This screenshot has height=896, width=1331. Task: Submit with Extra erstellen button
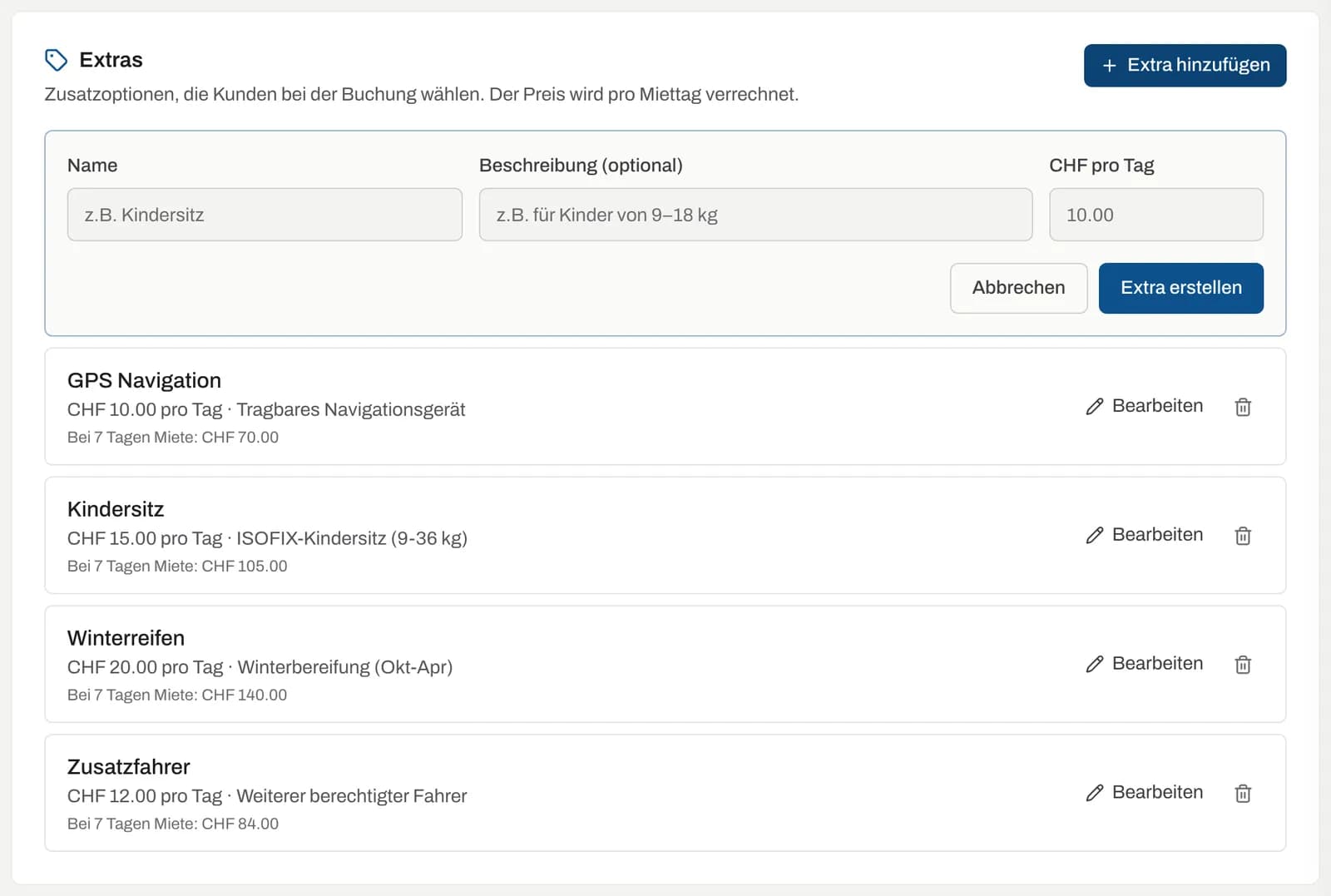tap(1180, 288)
